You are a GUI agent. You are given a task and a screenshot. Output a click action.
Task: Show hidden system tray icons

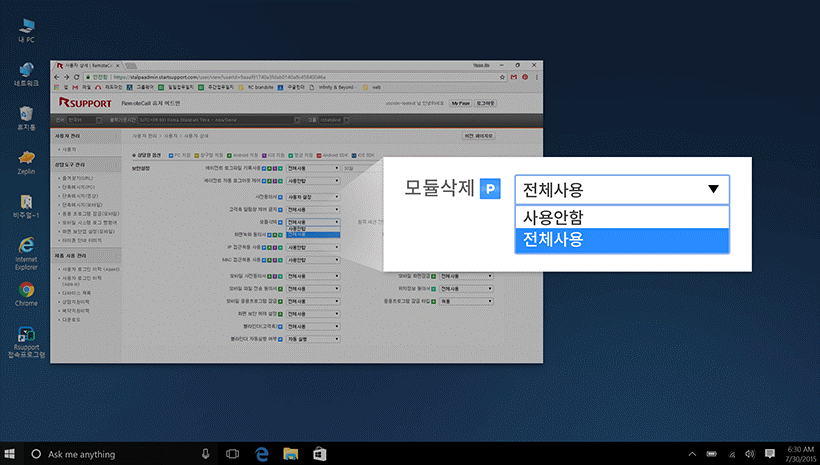pyautogui.click(x=692, y=454)
